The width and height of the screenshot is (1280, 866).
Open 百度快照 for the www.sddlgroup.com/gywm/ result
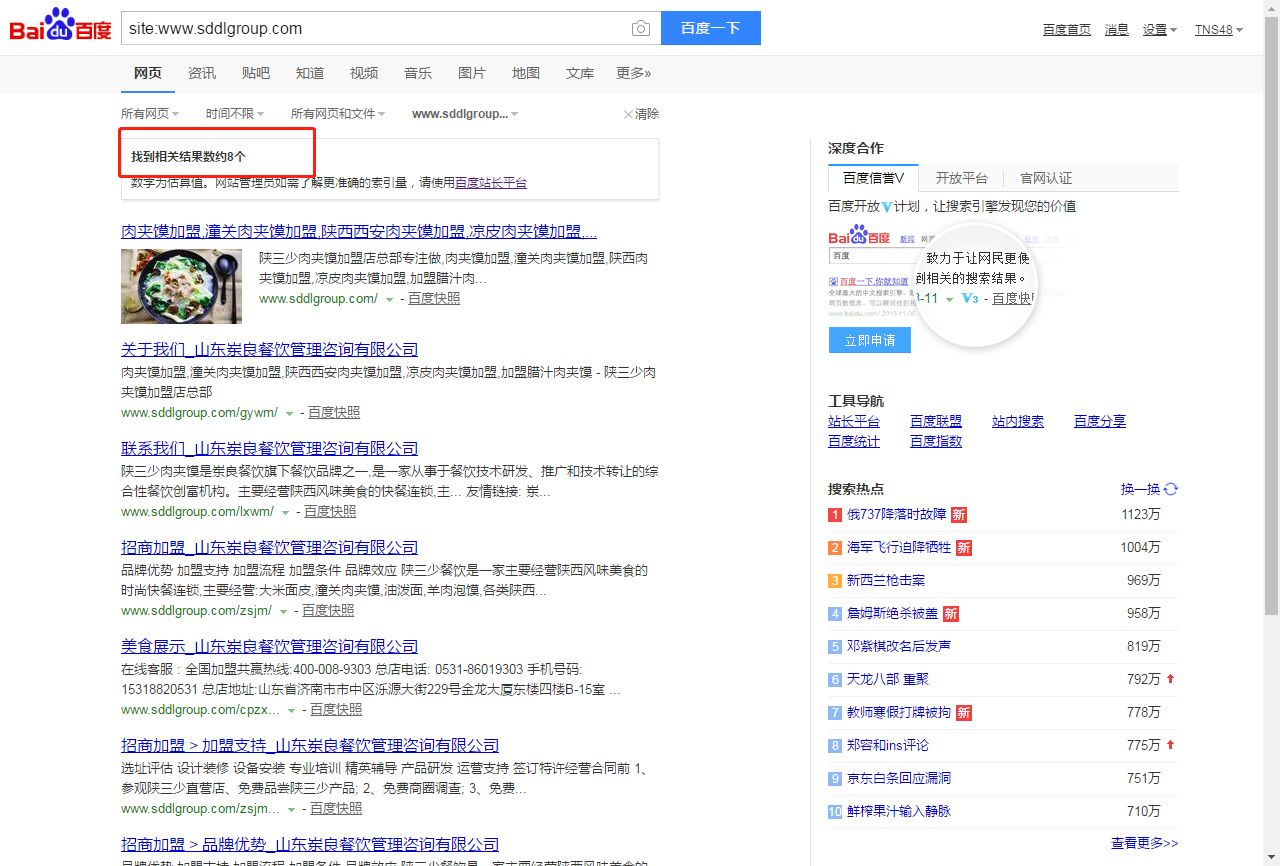[334, 412]
